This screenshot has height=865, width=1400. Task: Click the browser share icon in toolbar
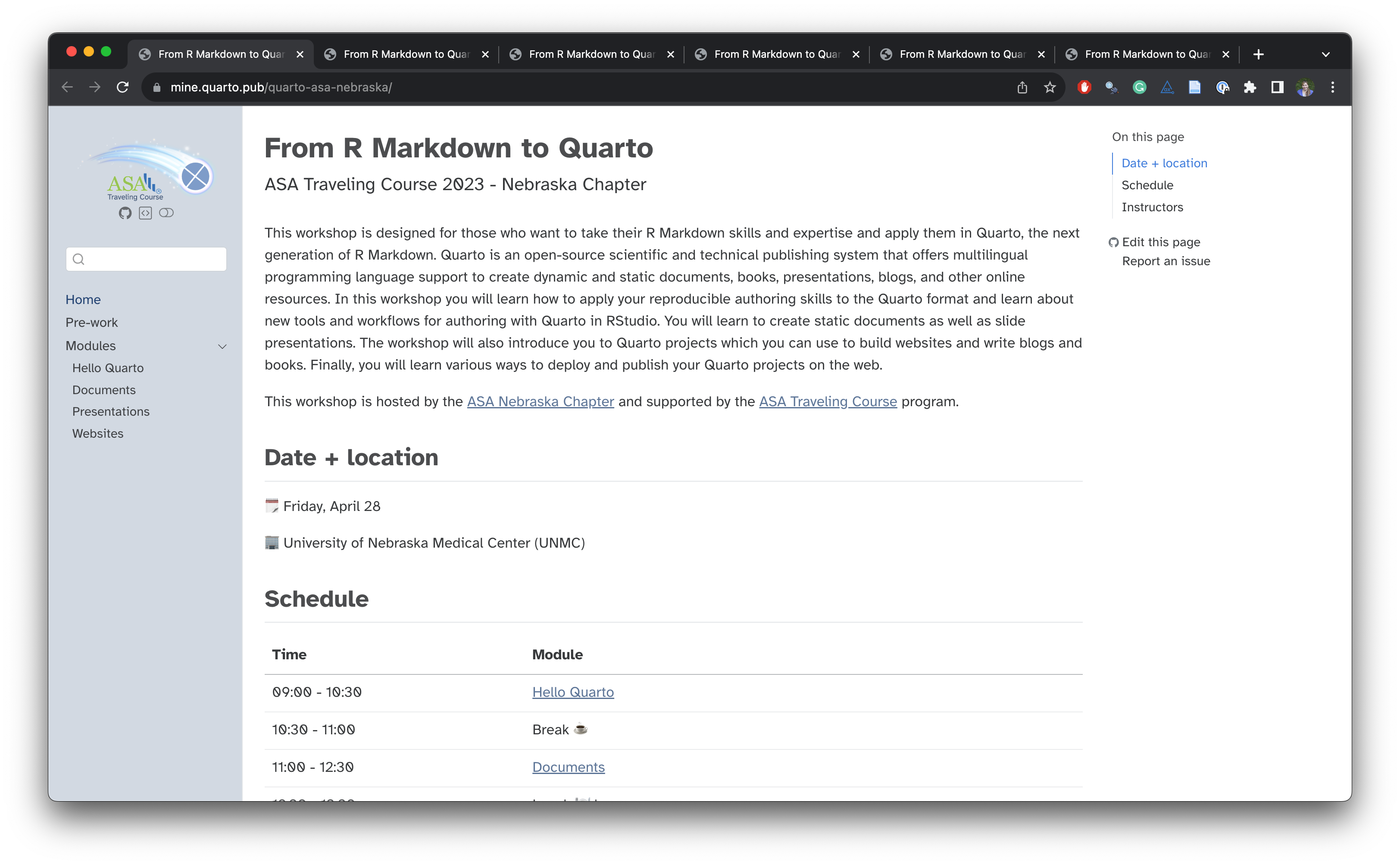point(1022,87)
